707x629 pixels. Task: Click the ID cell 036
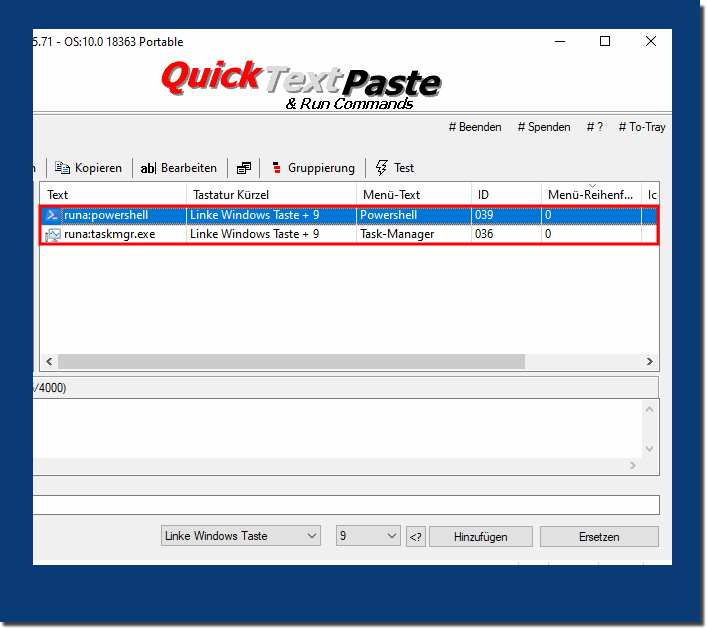pyautogui.click(x=506, y=234)
